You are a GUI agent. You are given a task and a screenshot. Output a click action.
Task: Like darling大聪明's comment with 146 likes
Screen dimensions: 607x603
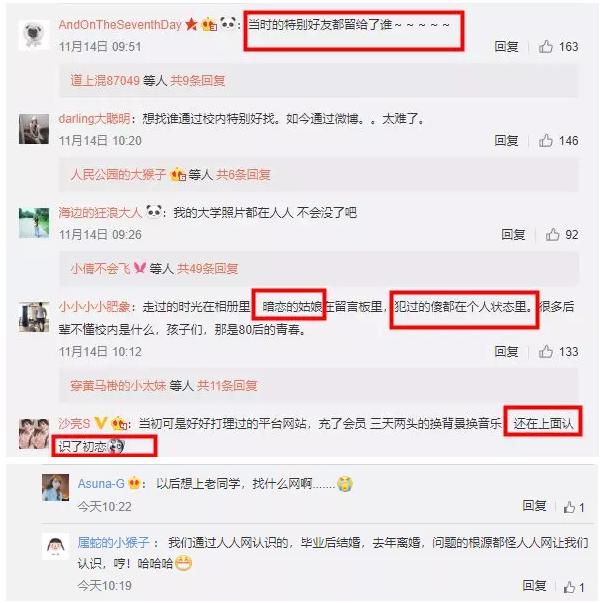(x=546, y=140)
